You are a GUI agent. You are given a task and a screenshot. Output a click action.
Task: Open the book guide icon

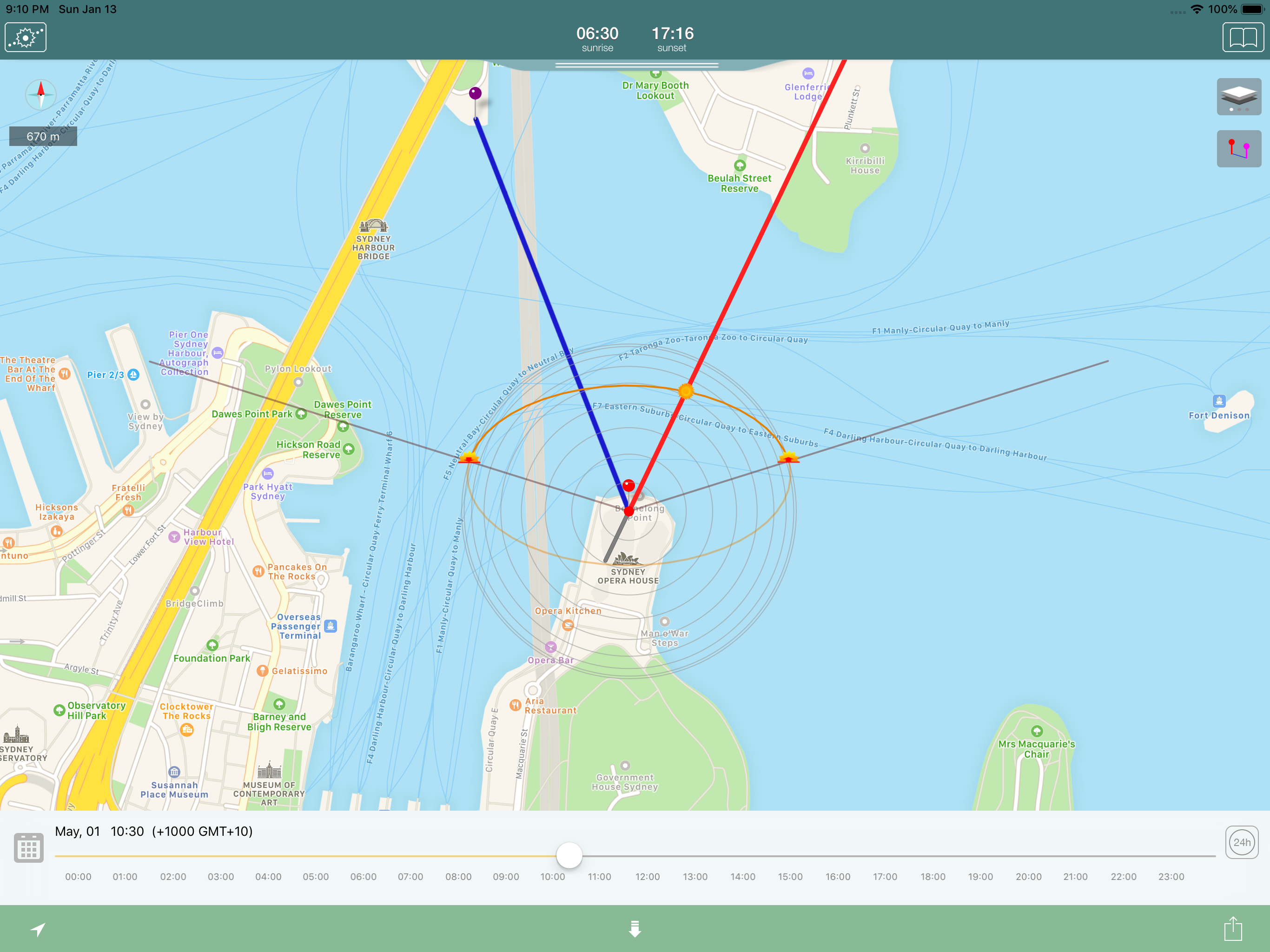click(x=1243, y=38)
